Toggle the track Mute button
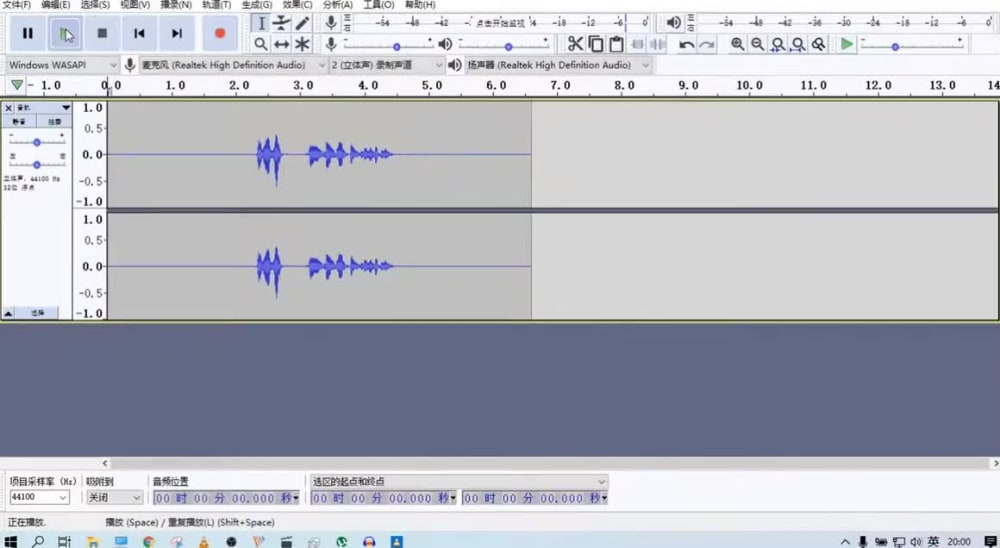Image resolution: width=1000 pixels, height=548 pixels. (x=20, y=121)
